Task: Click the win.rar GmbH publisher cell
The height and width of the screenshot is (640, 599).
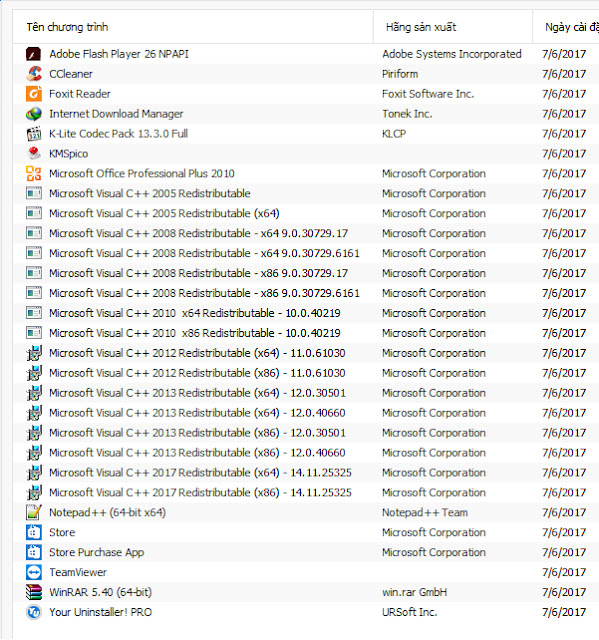Action: coord(415,592)
